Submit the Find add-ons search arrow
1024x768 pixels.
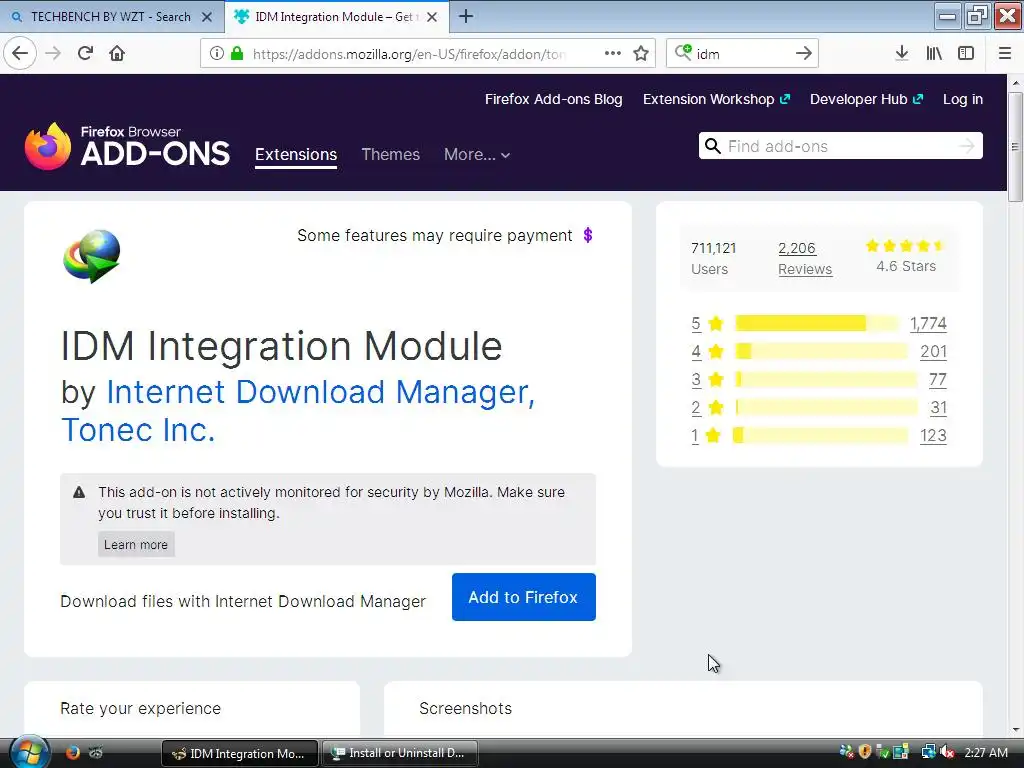tap(967, 146)
